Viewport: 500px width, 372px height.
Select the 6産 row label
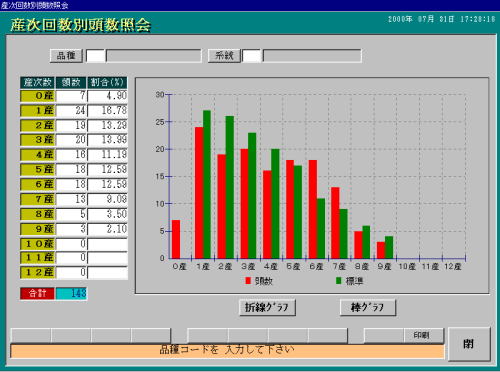pos(38,185)
